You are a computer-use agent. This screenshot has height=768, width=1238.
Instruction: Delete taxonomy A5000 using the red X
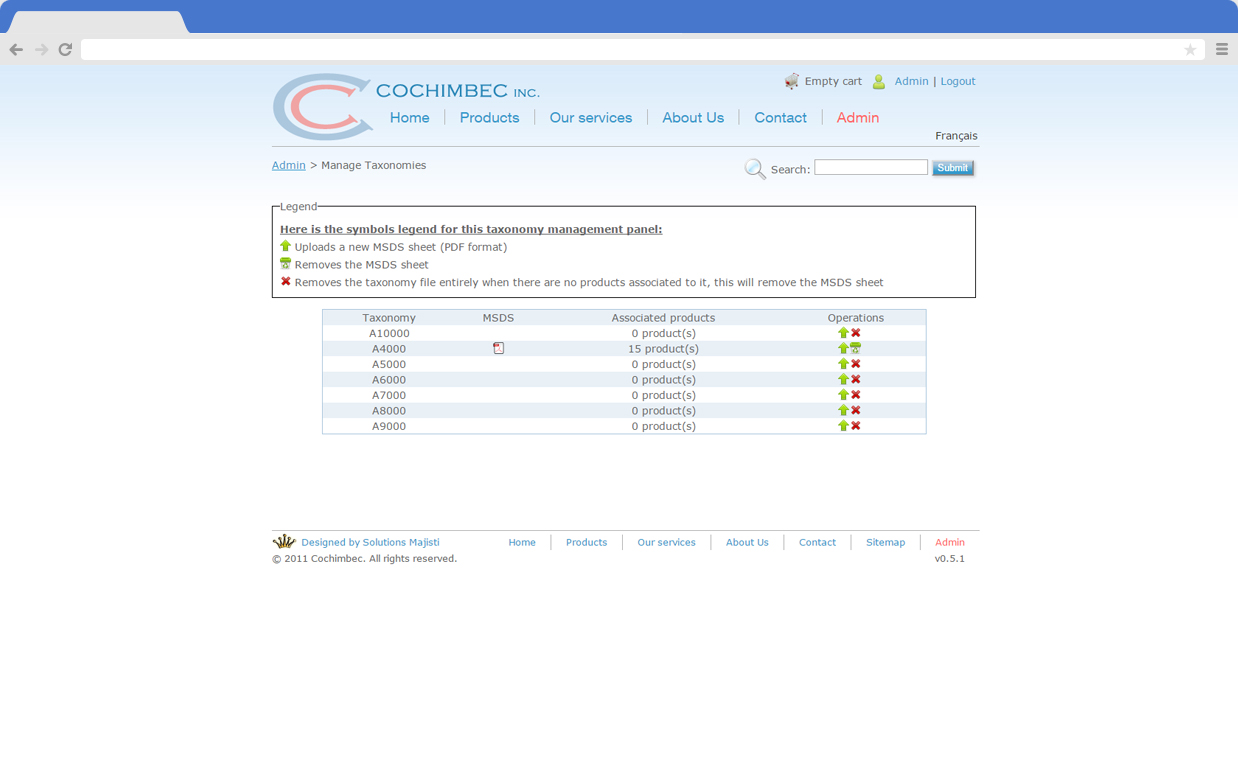coord(855,364)
